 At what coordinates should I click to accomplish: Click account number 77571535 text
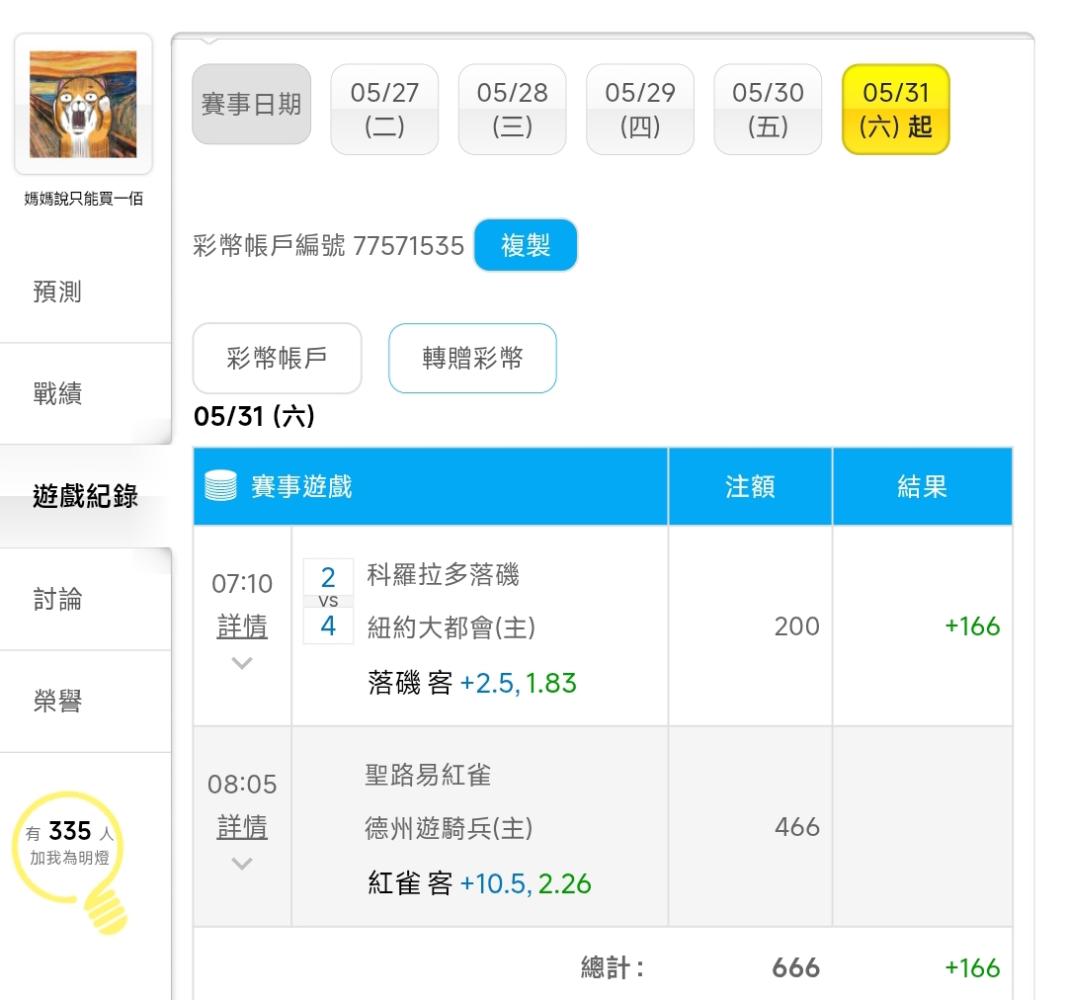408,246
